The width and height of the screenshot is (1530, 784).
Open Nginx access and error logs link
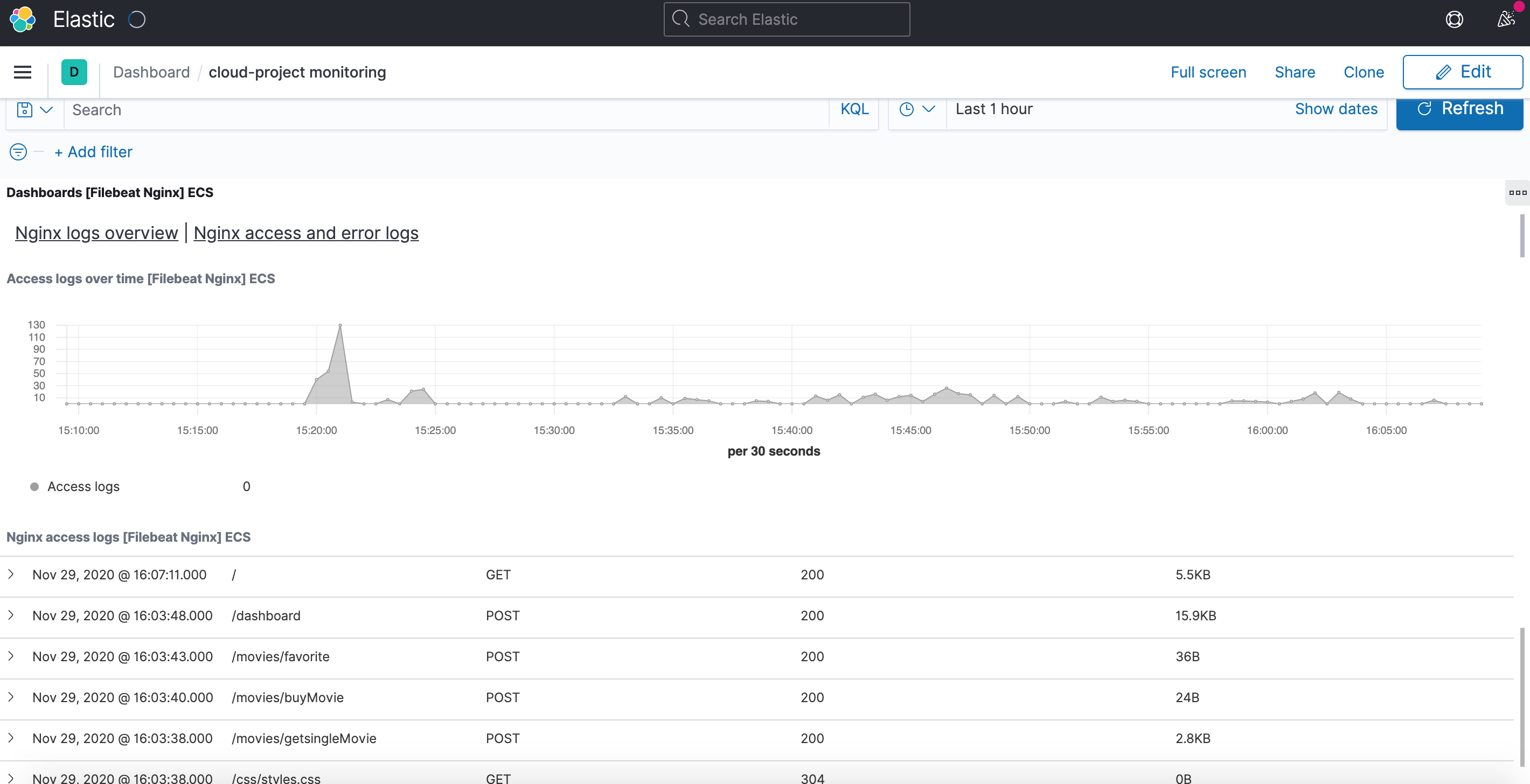306,233
